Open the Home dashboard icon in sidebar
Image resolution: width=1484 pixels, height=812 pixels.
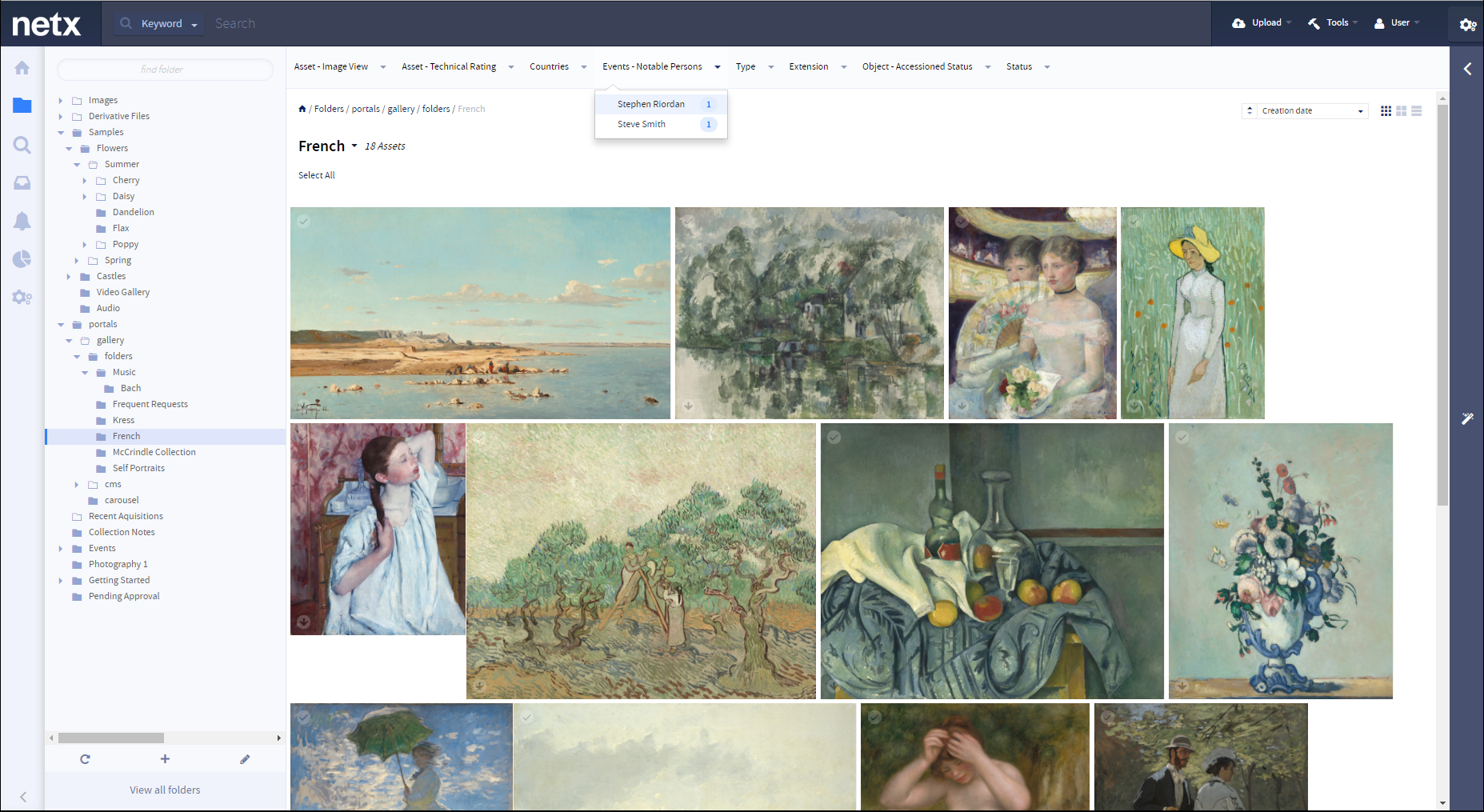pyautogui.click(x=22, y=68)
